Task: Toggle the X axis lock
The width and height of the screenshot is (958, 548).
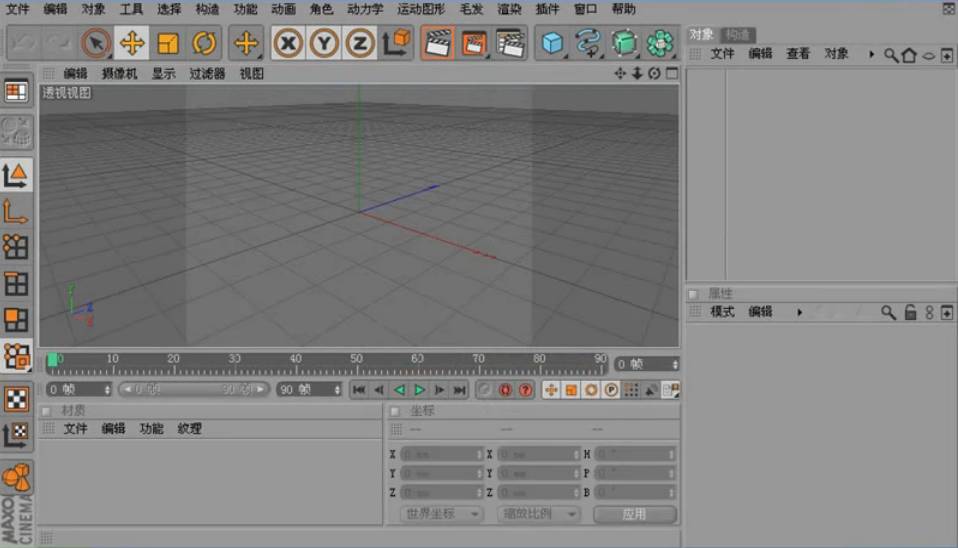Action: (288, 43)
